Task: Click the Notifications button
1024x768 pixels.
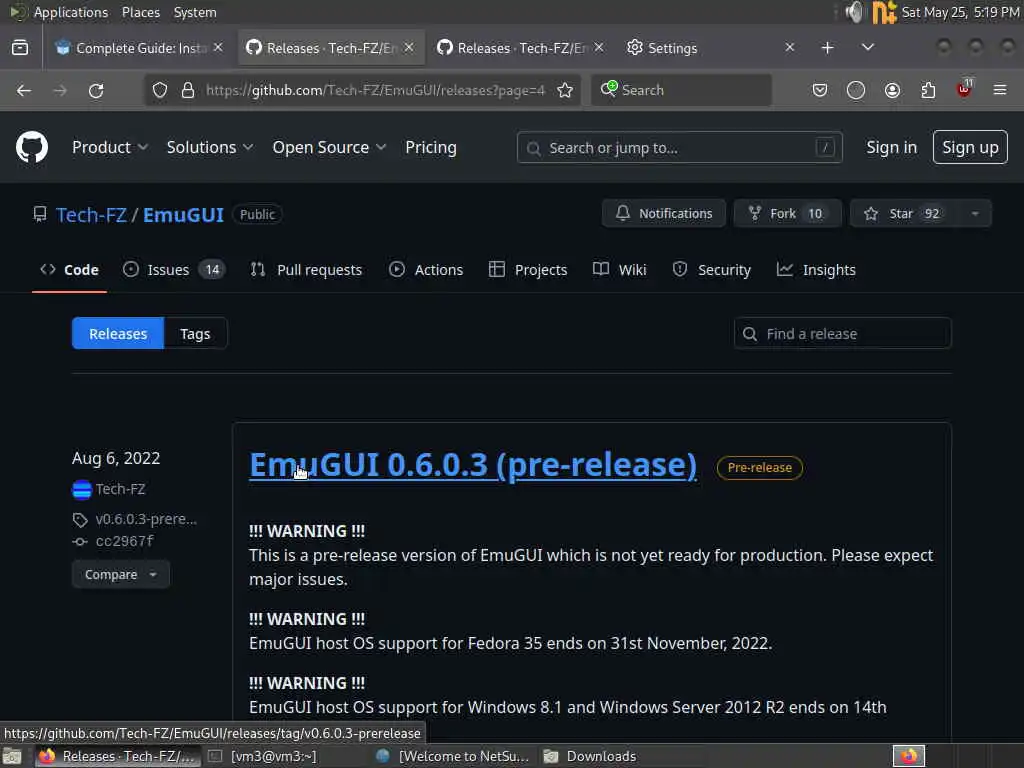Action: point(664,214)
